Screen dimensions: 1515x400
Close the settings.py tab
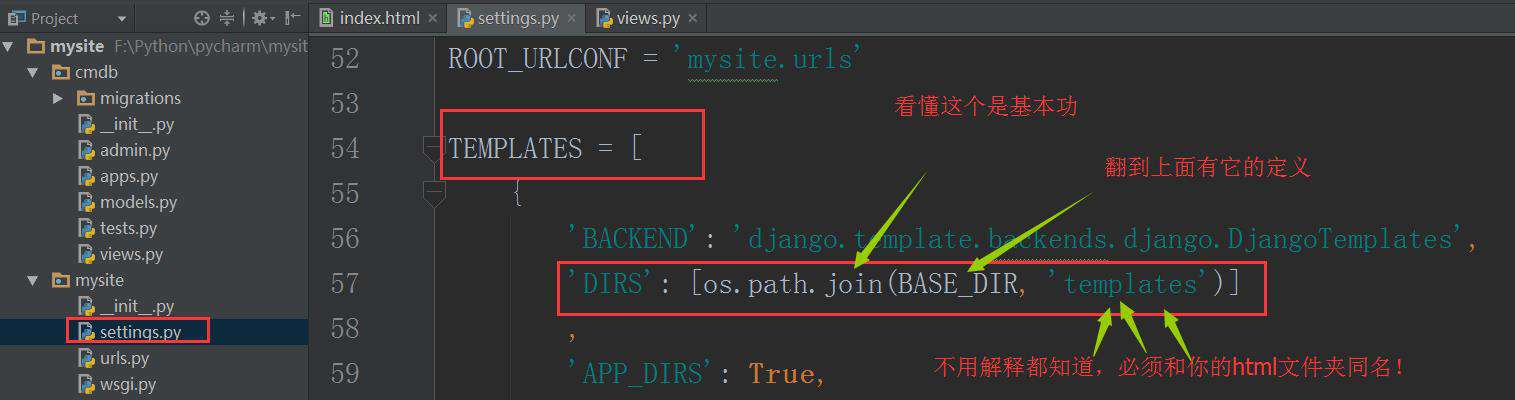point(572,18)
